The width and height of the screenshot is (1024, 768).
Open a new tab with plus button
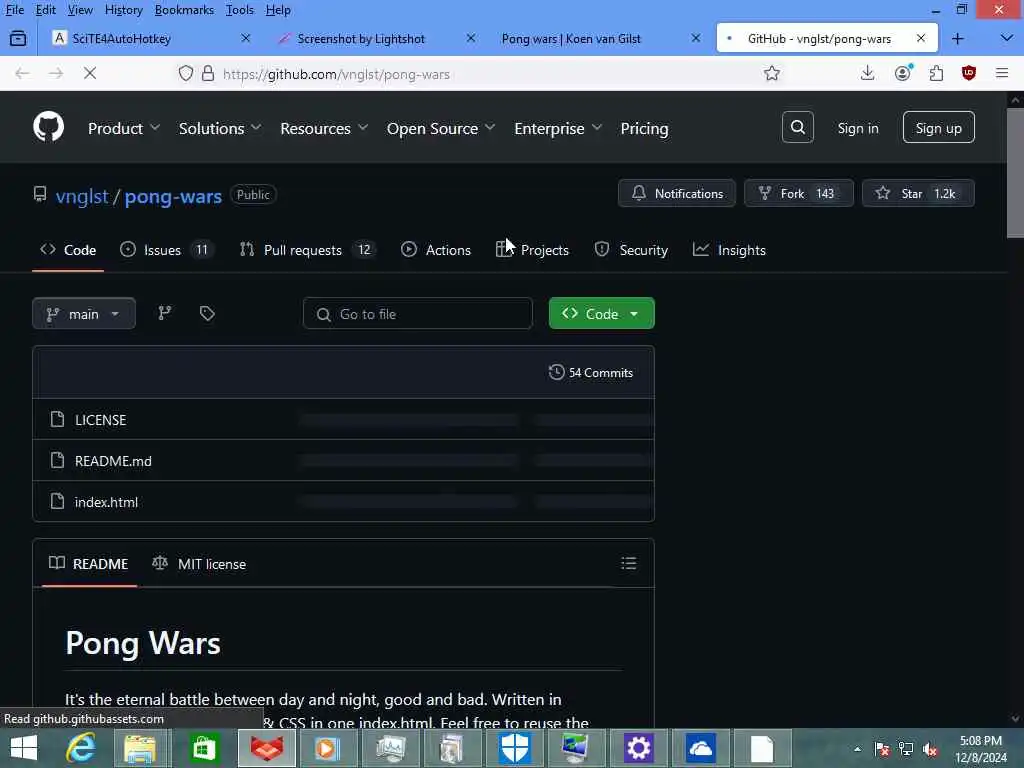(x=957, y=39)
